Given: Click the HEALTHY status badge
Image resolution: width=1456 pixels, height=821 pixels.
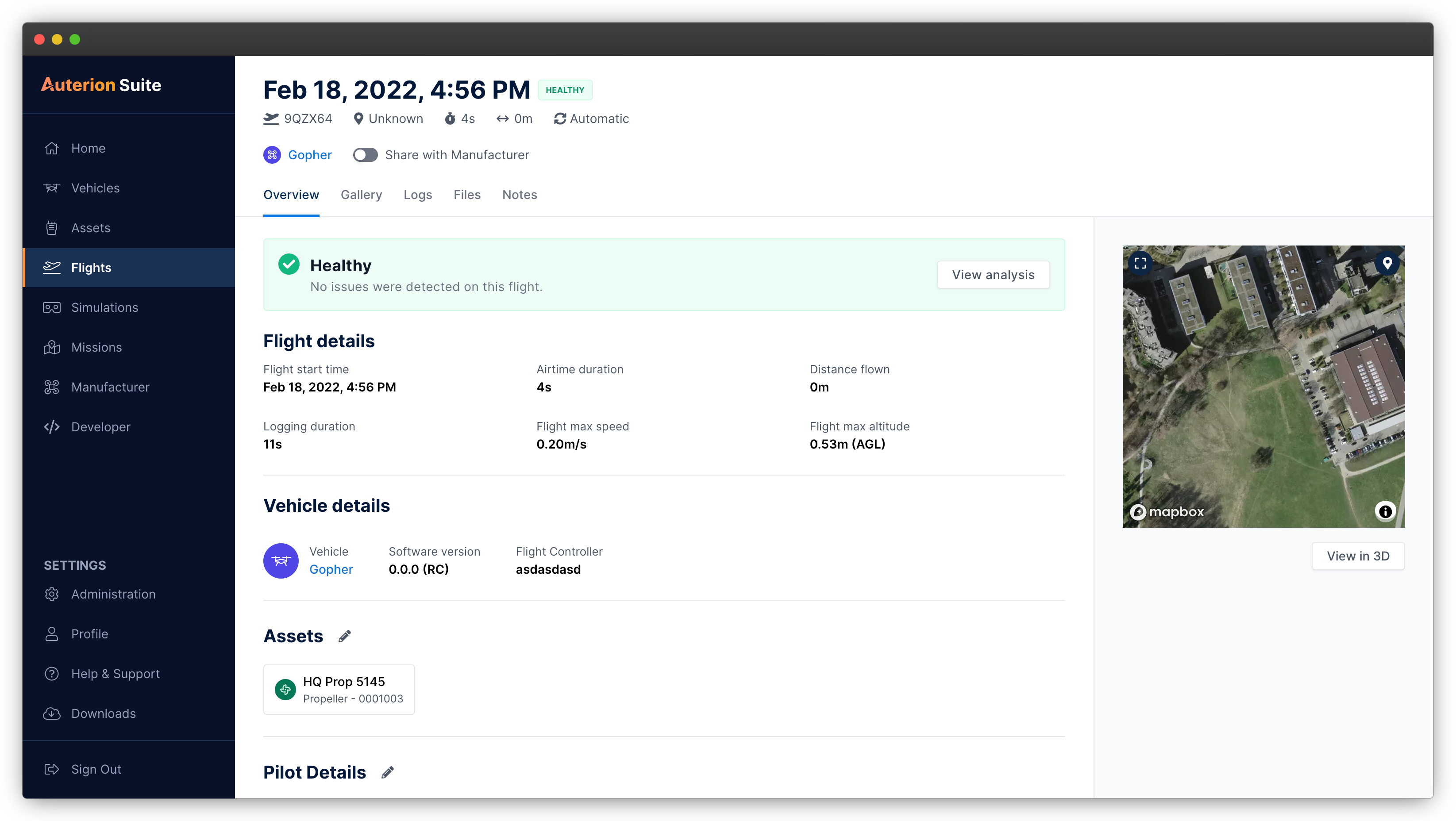Looking at the screenshot, I should point(565,90).
